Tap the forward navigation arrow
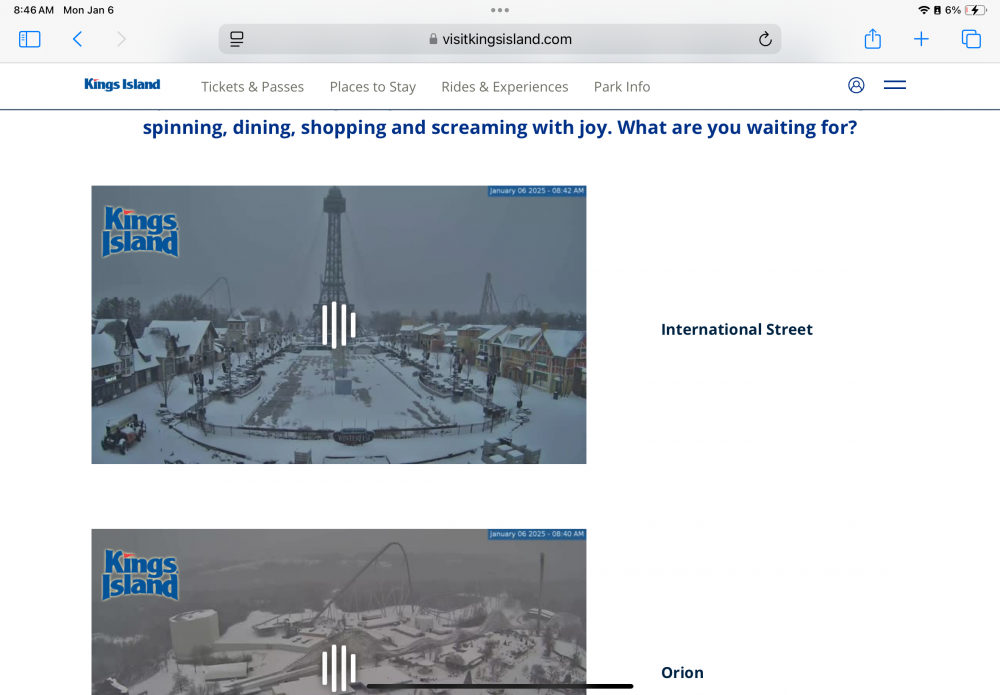The image size is (1000, 695). click(x=121, y=39)
